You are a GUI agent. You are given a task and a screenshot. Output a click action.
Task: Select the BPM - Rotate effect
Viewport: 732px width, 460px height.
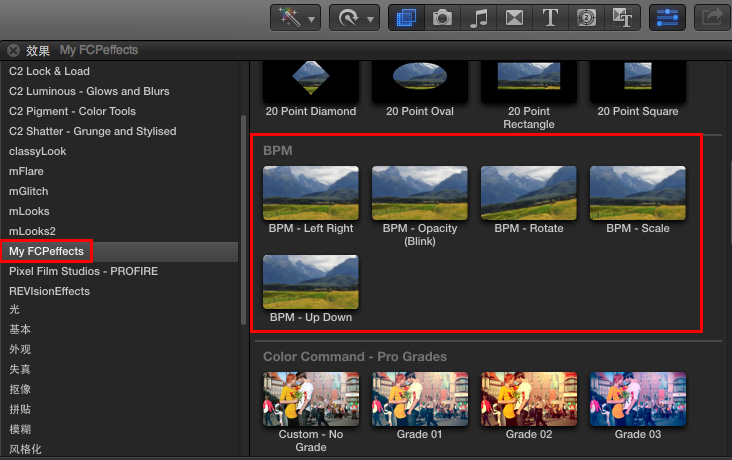click(528, 193)
